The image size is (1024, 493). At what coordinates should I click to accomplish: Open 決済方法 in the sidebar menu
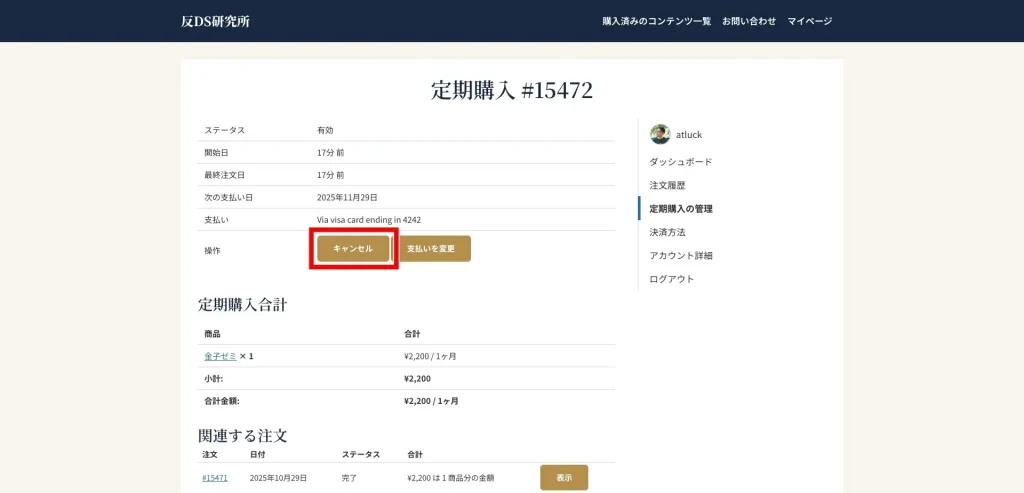[x=667, y=232]
